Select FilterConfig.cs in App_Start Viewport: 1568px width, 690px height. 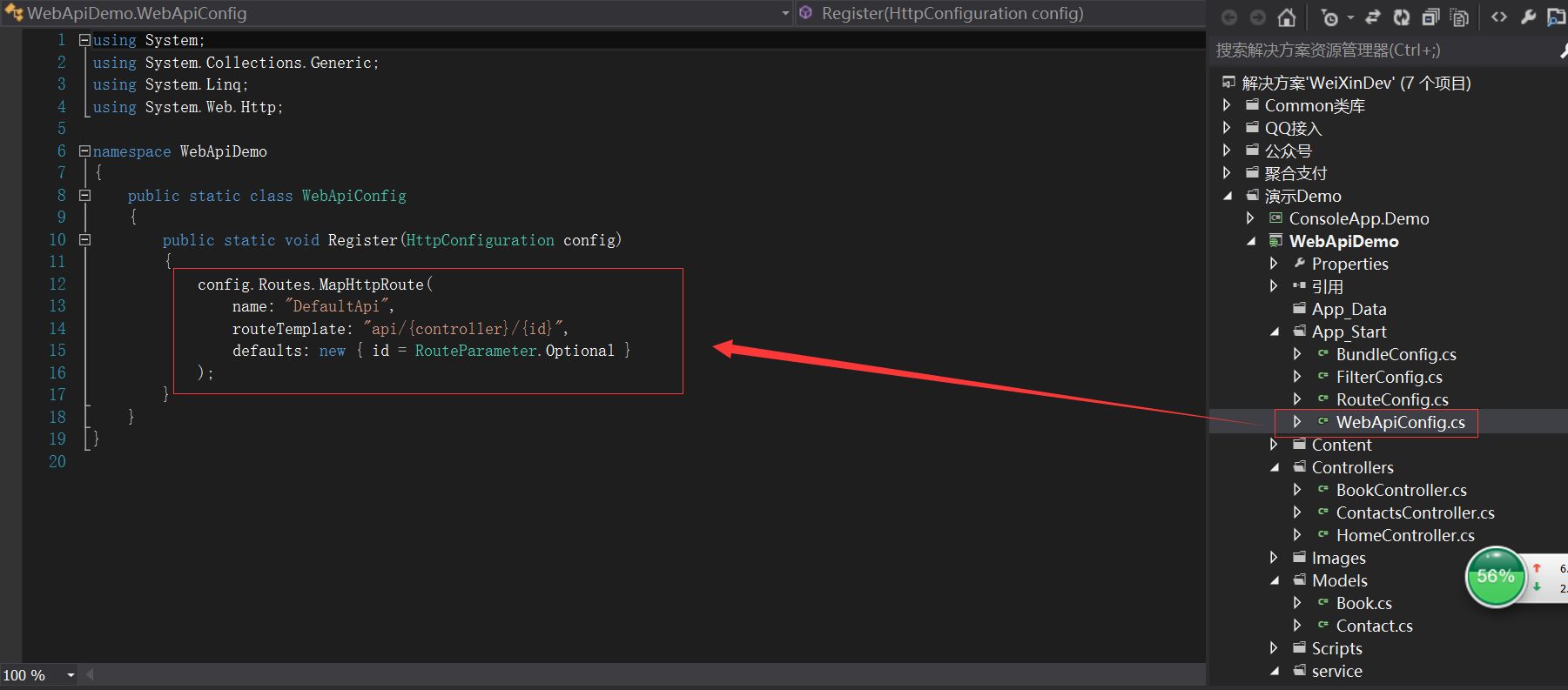1390,377
